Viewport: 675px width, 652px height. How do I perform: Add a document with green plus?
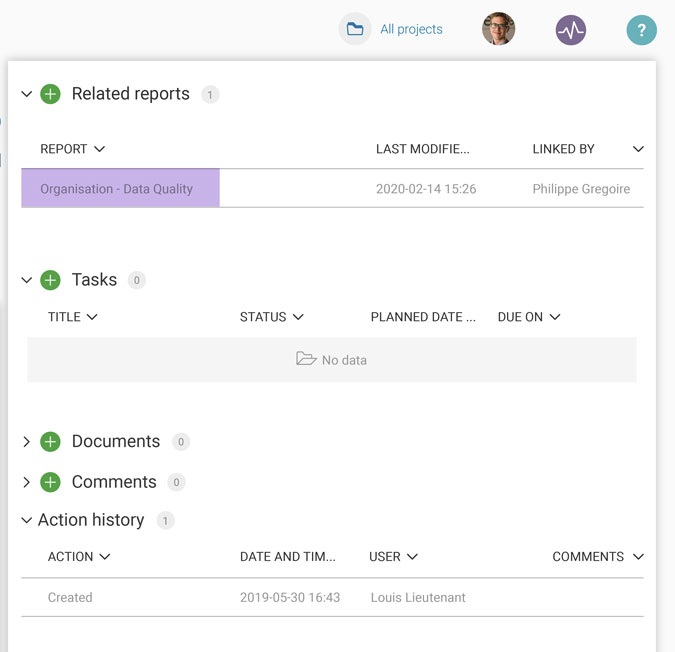tap(50, 442)
